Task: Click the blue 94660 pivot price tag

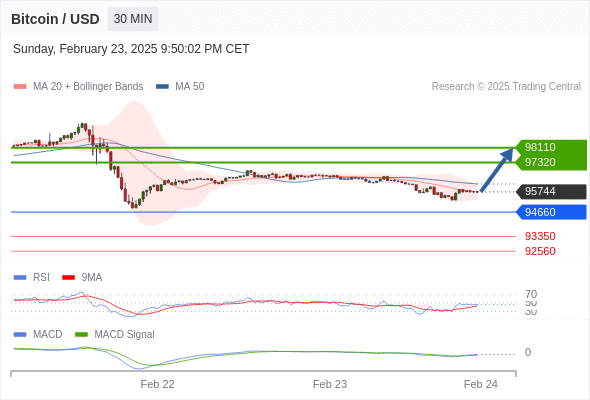Action: pos(551,212)
